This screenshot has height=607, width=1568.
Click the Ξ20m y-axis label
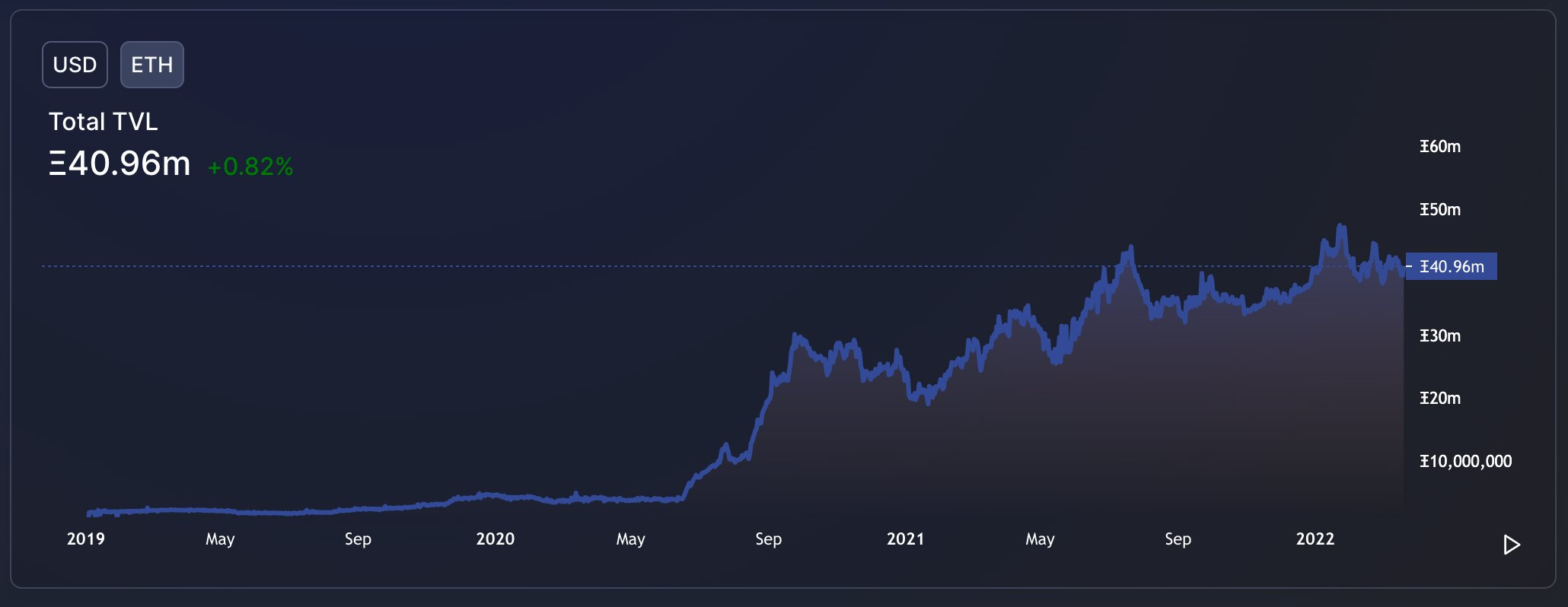pos(1440,398)
